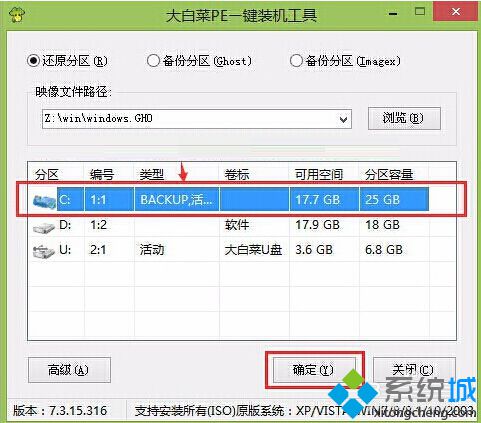
Task: Close the window with the red X
Action: 455,12
